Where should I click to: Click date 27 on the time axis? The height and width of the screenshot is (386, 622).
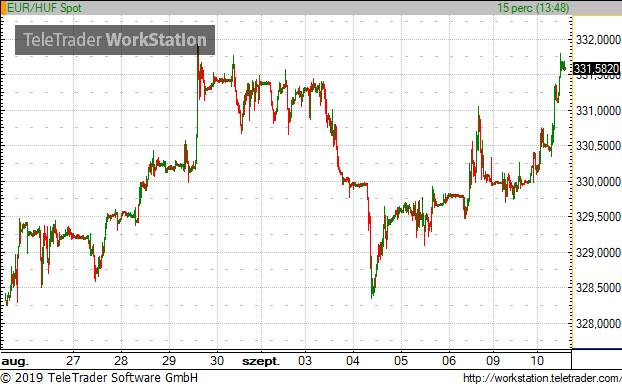[x=73, y=361]
